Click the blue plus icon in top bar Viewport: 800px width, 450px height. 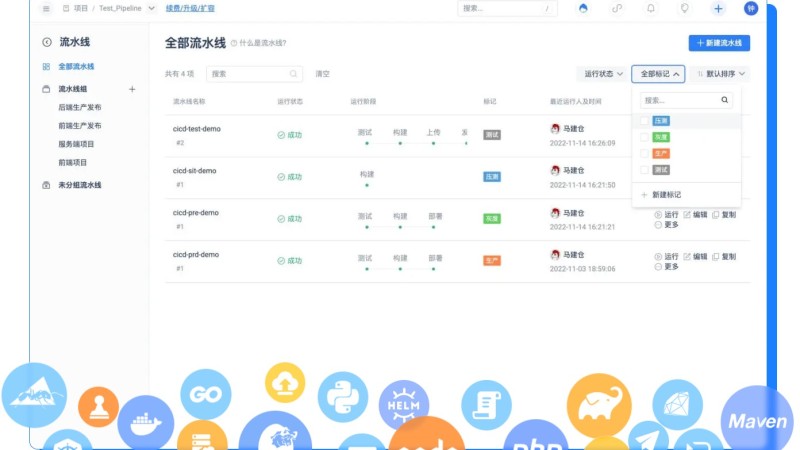pos(718,8)
